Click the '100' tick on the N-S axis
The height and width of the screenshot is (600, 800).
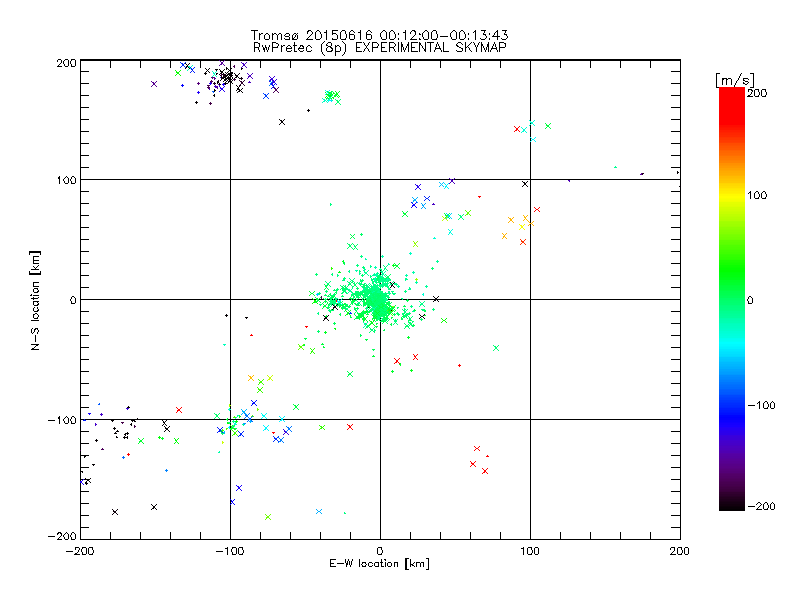coord(66,180)
